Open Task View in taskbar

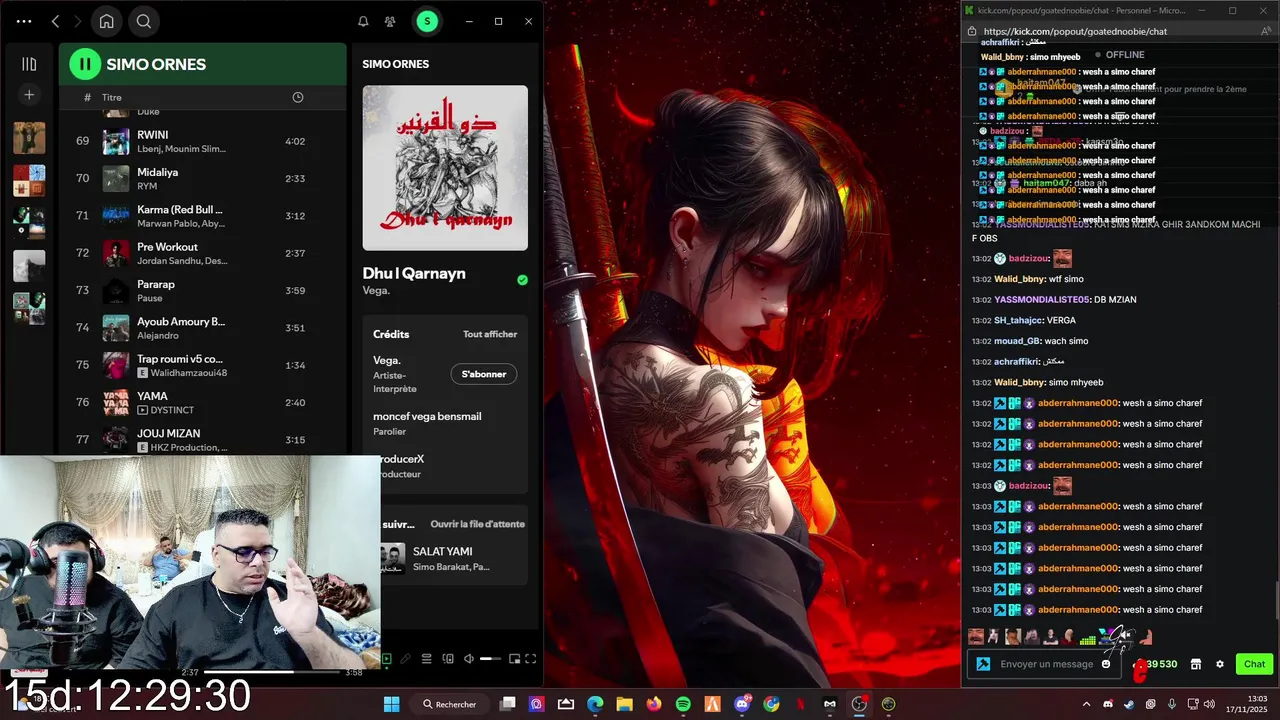point(507,704)
